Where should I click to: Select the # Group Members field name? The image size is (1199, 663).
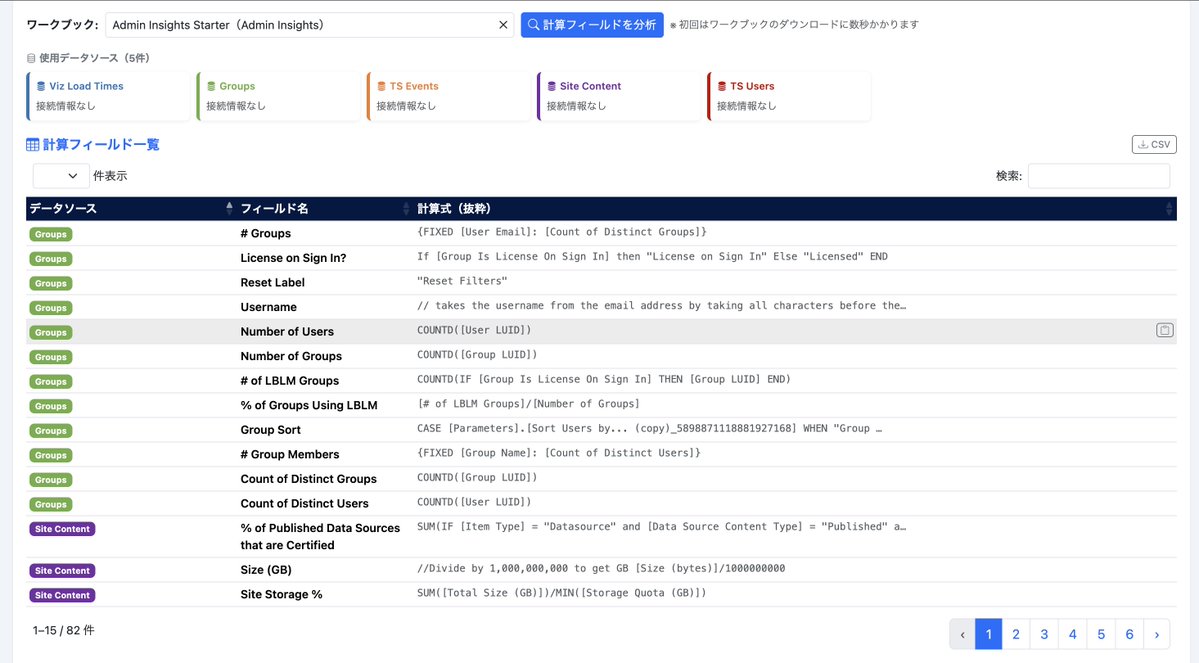click(289, 454)
